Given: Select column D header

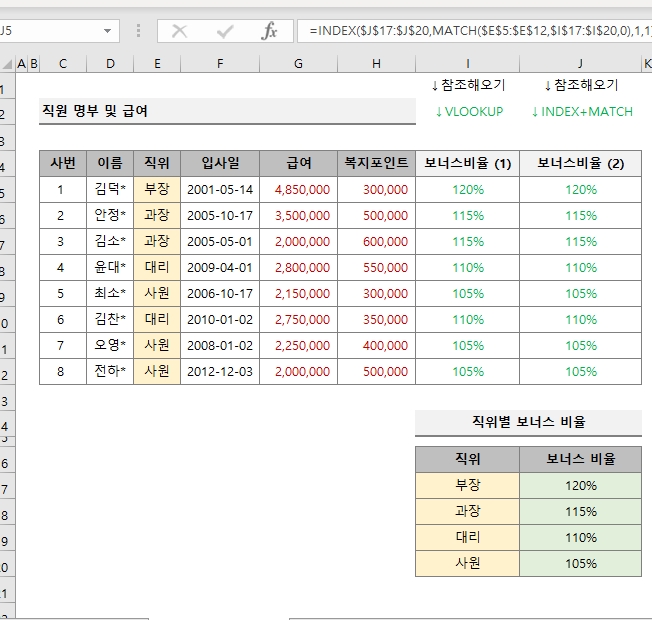Looking at the screenshot, I should (110, 64).
